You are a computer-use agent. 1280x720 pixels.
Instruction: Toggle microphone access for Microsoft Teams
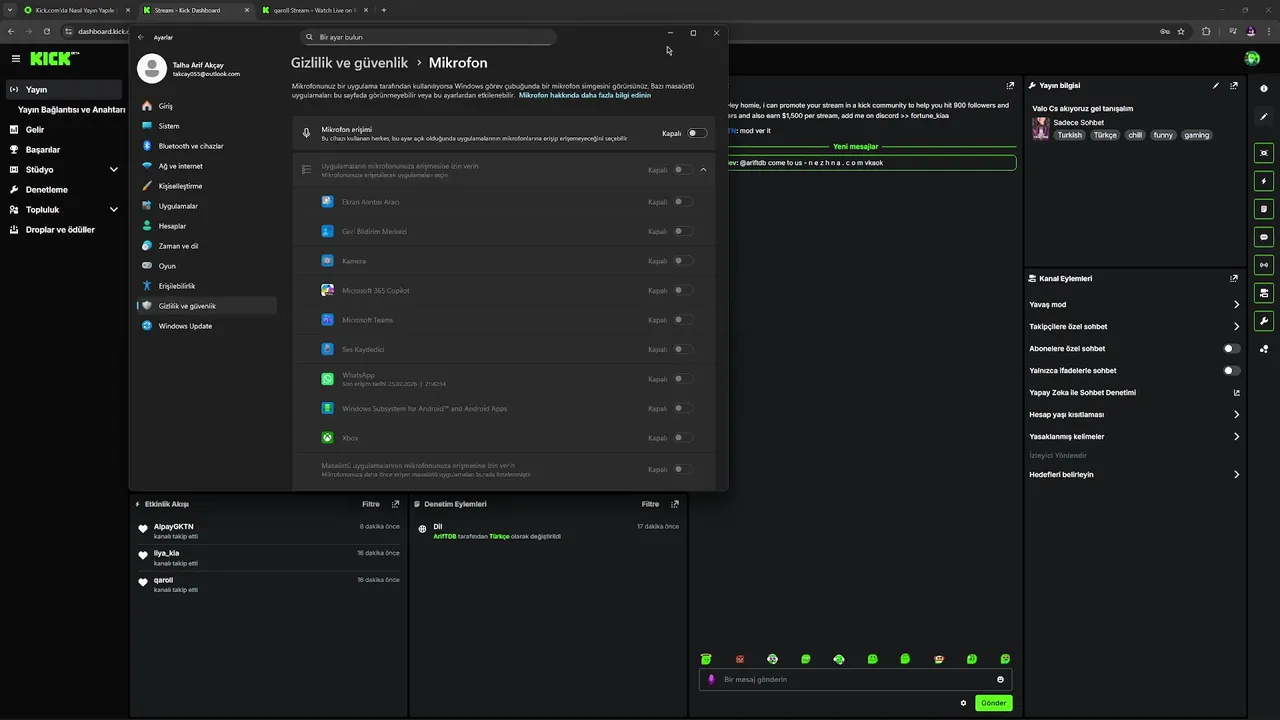pos(683,320)
